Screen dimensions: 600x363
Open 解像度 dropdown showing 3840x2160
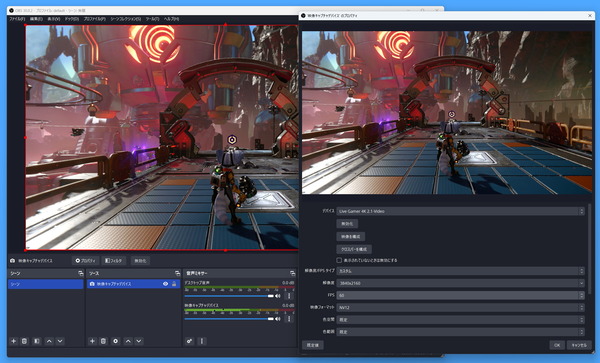click(460, 283)
